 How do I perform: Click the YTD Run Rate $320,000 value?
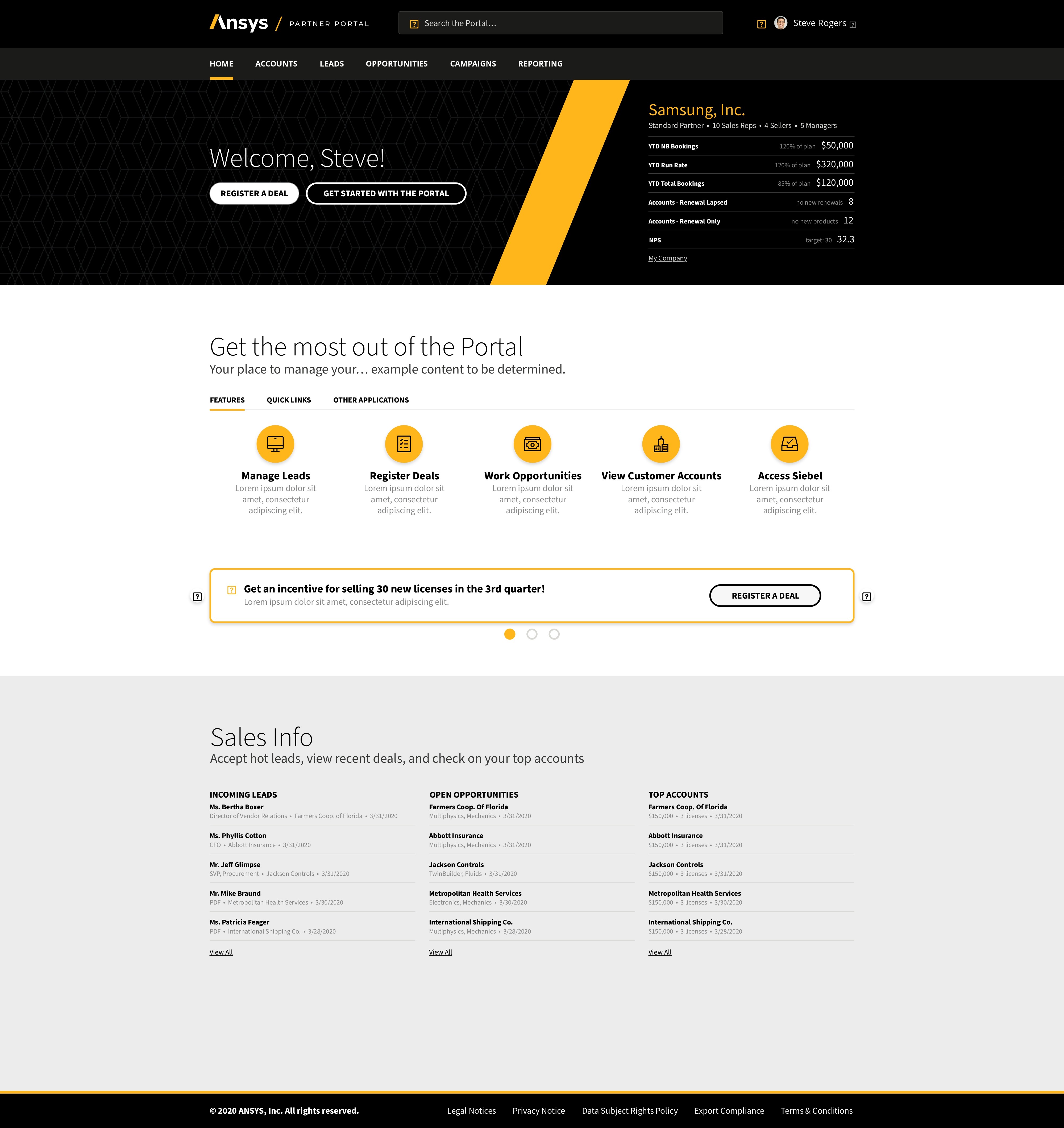(835, 164)
